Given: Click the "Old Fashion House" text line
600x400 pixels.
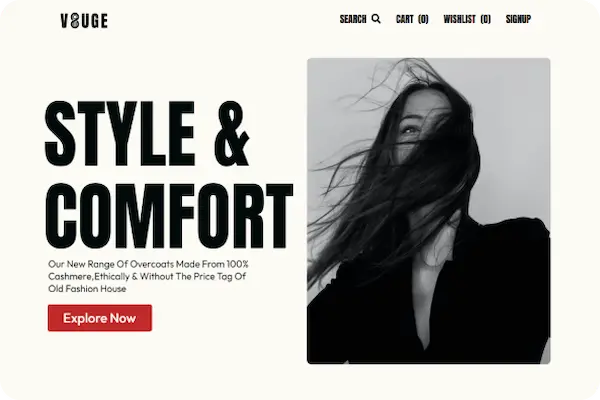Looking at the screenshot, I should (x=87, y=289).
